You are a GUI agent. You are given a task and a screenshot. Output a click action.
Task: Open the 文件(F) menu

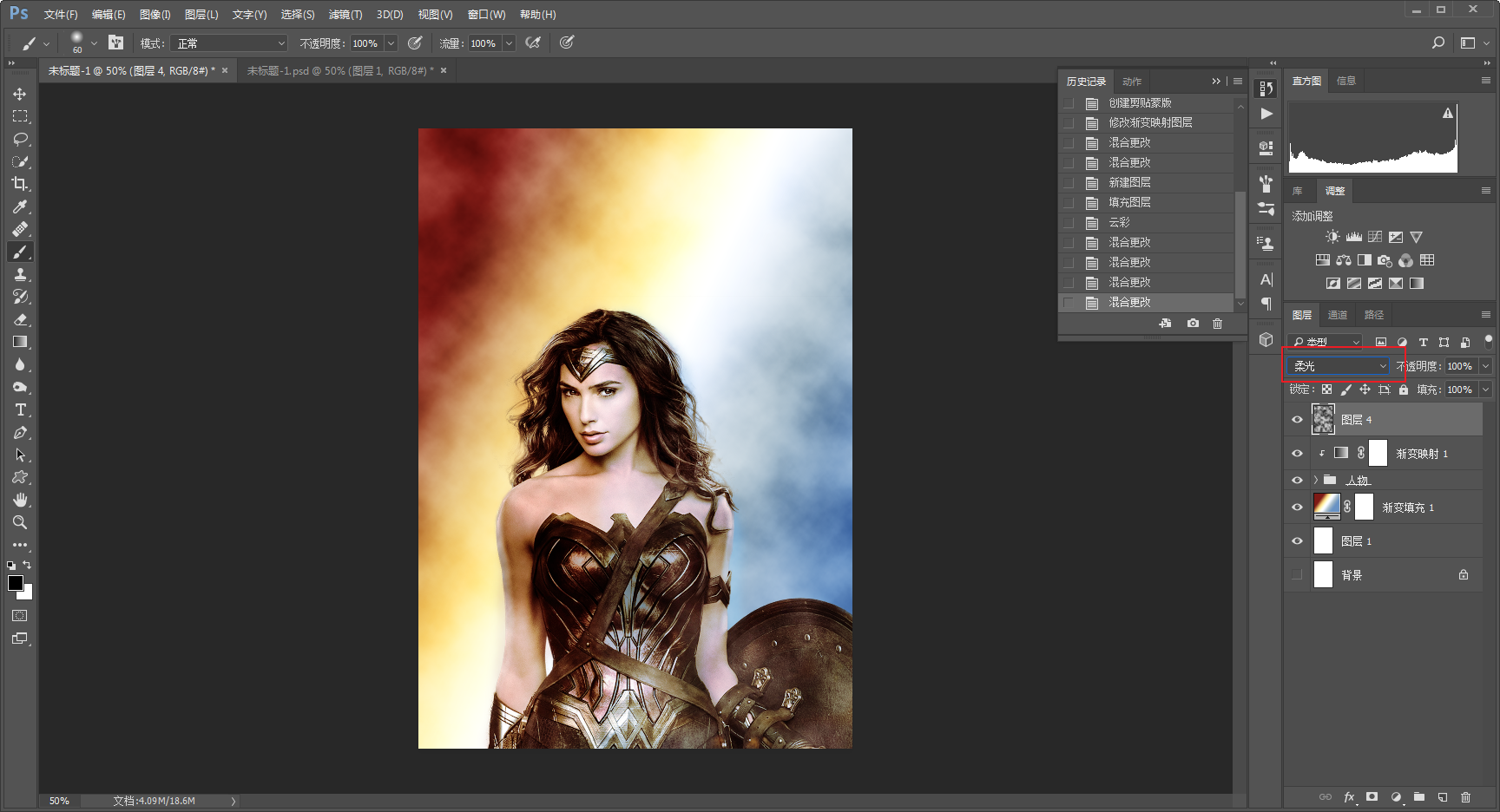coord(61,15)
